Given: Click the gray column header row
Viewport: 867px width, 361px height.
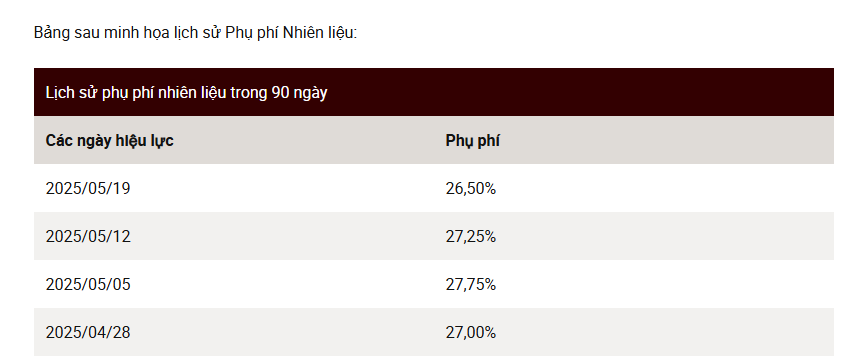Looking at the screenshot, I should click(434, 140).
